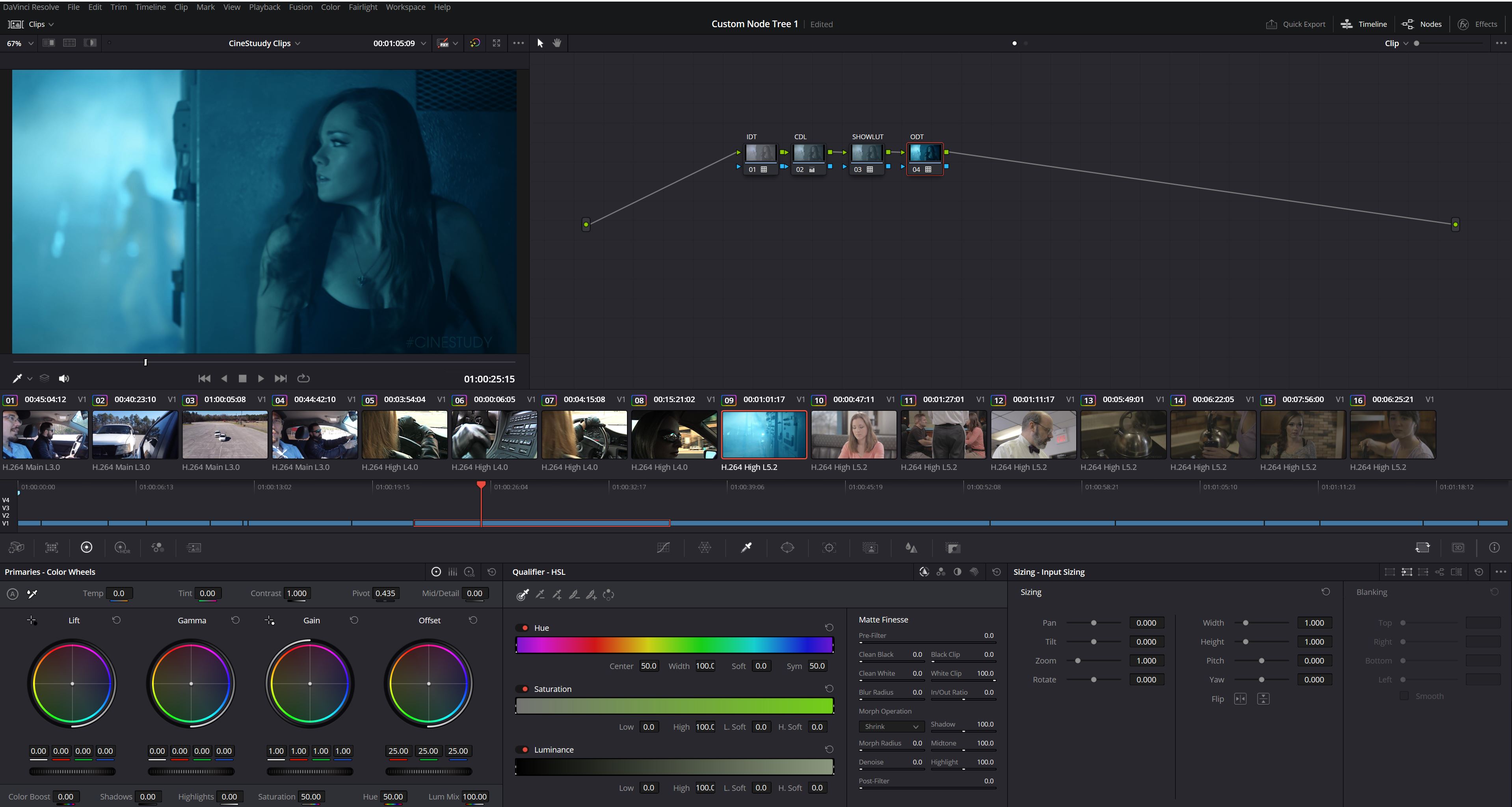Open the HDR color wheels palette

tap(122, 548)
